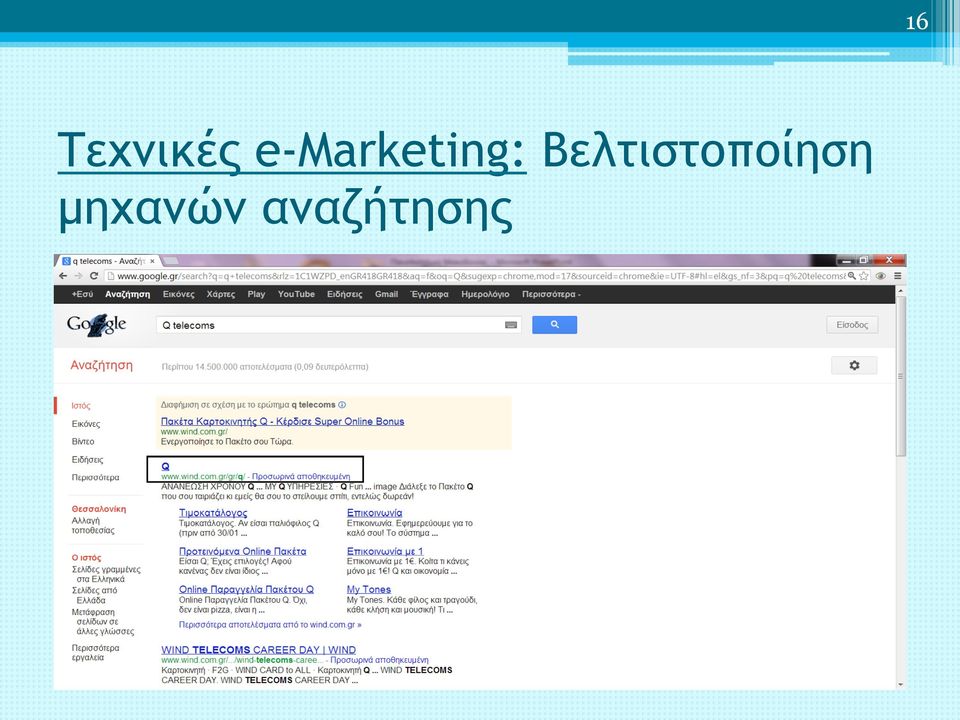This screenshot has height=720, width=960.
Task: Open Online Παραγγελία Πακέτου Q sitelink
Action: tap(246, 589)
